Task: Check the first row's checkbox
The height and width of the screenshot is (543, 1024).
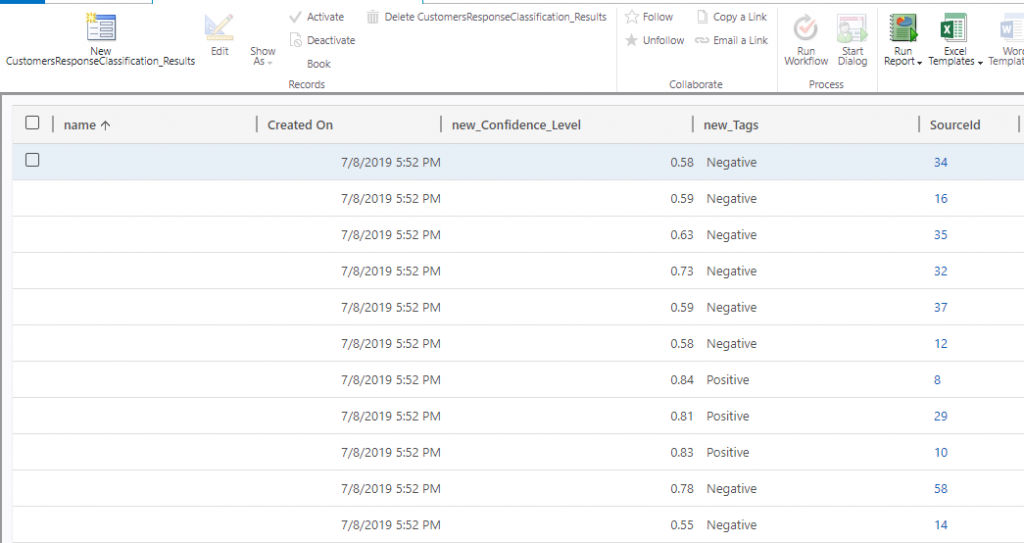Action: click(32, 160)
